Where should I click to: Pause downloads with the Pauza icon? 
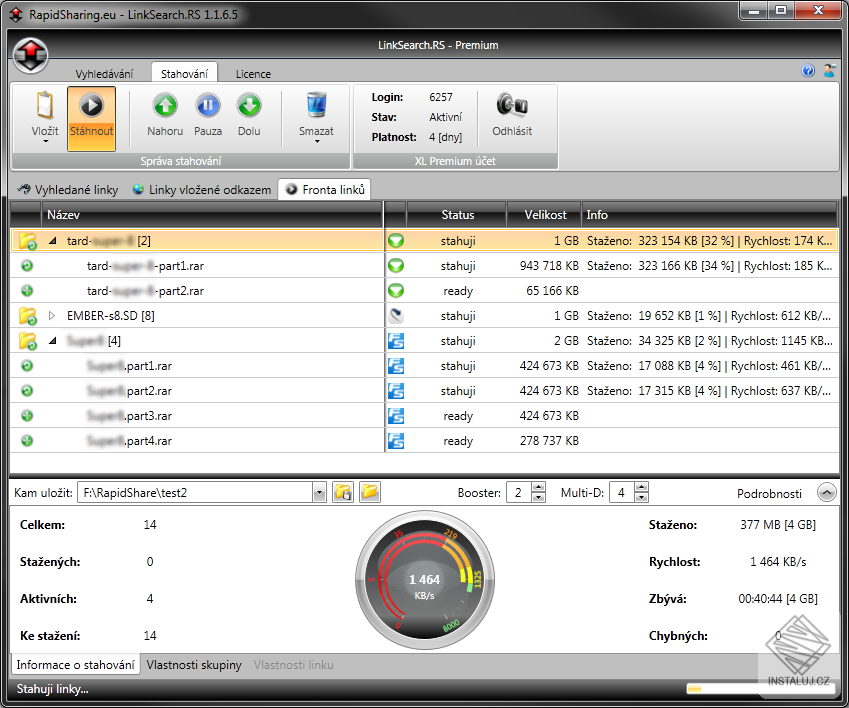tap(208, 106)
